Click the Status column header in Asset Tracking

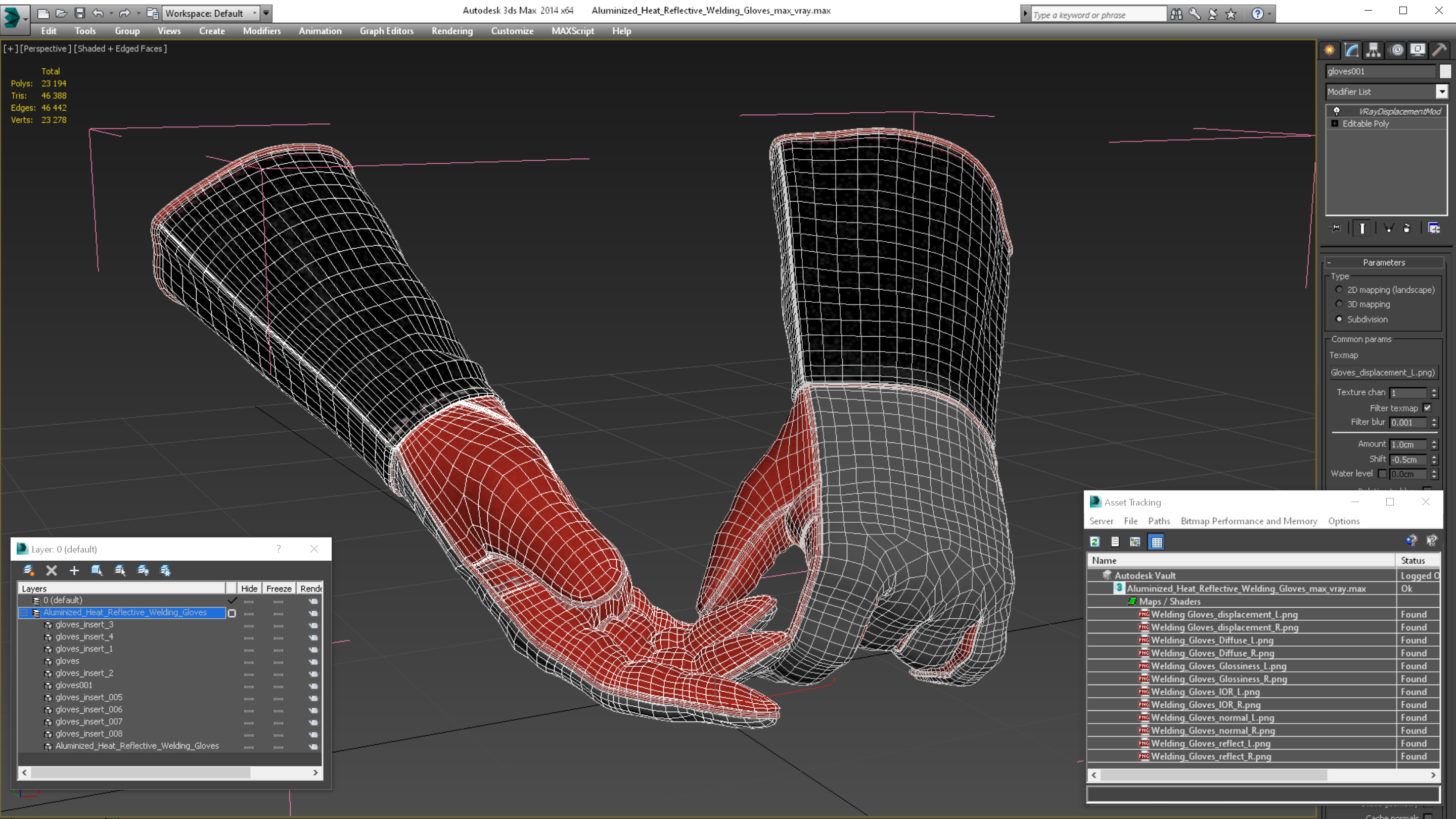pyautogui.click(x=1417, y=561)
